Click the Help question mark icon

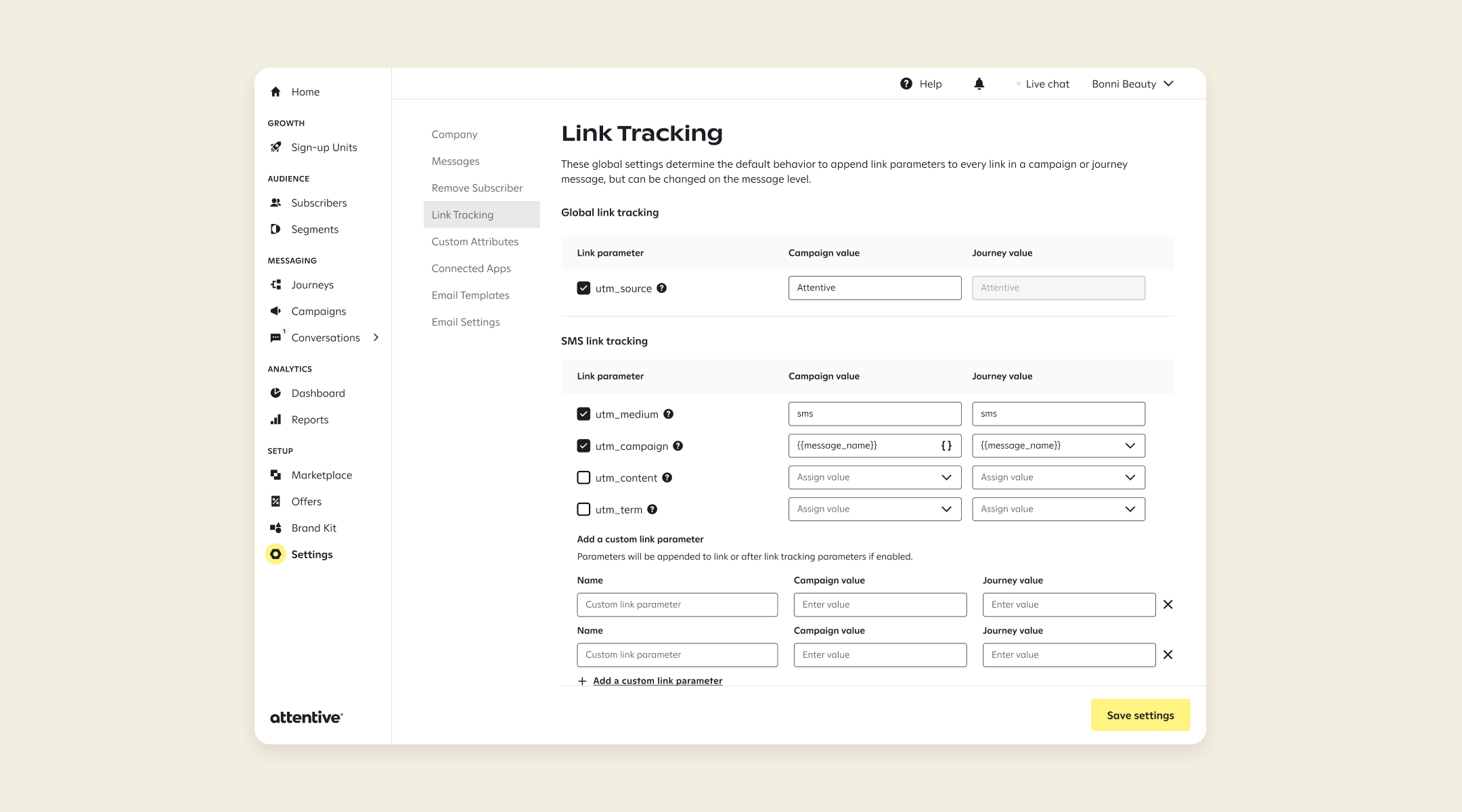tap(906, 84)
